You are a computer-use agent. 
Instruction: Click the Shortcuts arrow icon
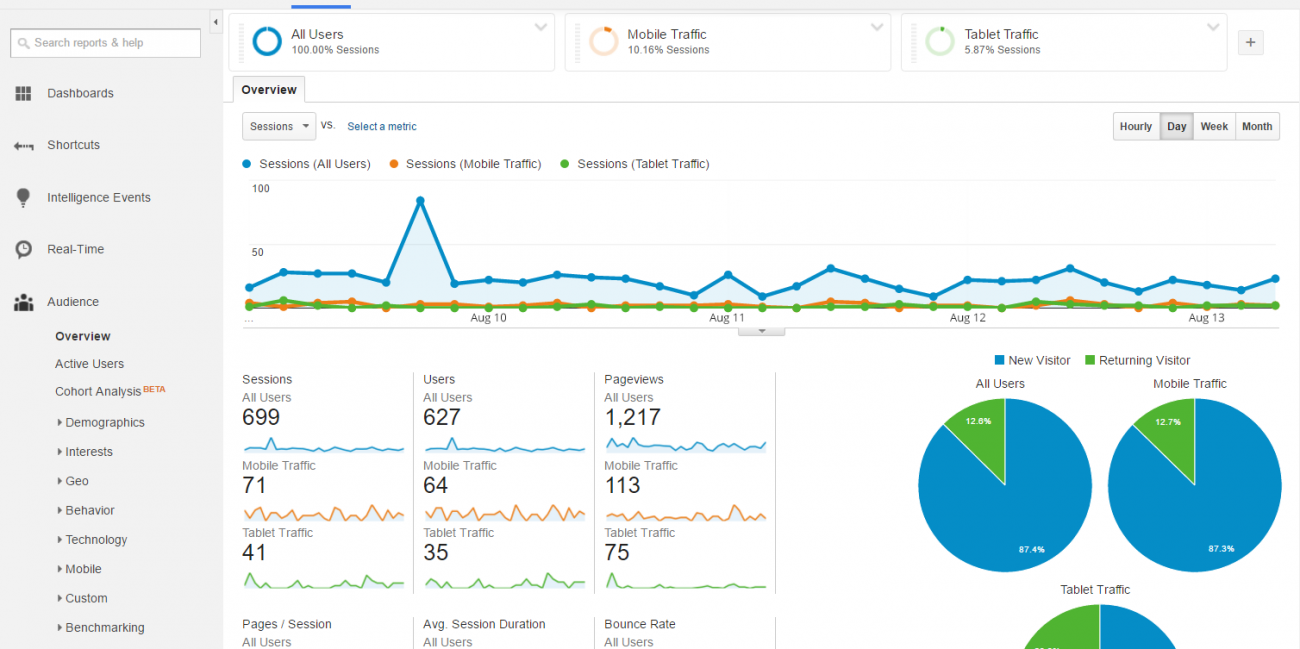coord(23,145)
